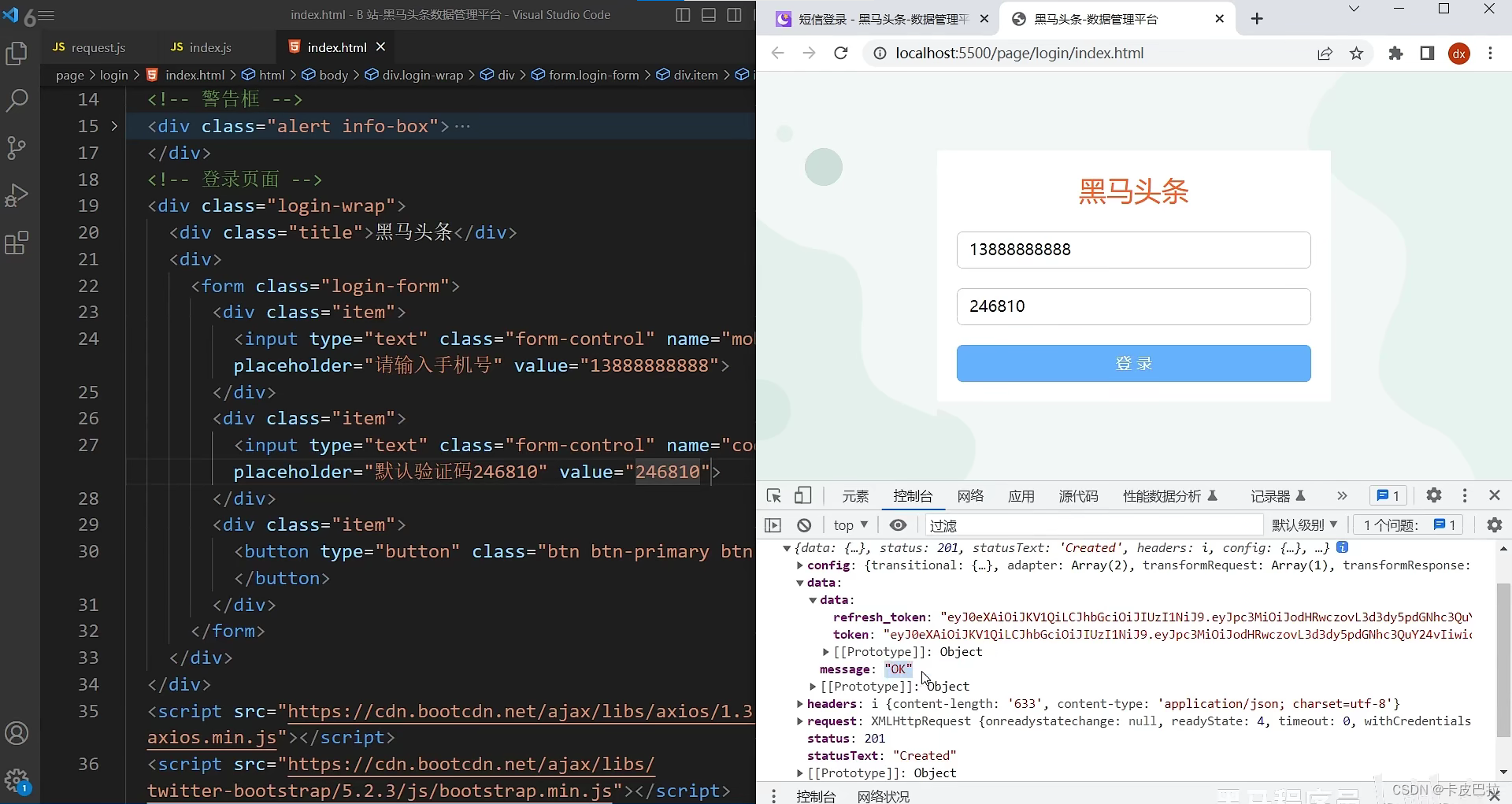This screenshot has width=1512, height=804.
Task: Switch to the 控制台 DevTools tab
Action: tap(913, 496)
